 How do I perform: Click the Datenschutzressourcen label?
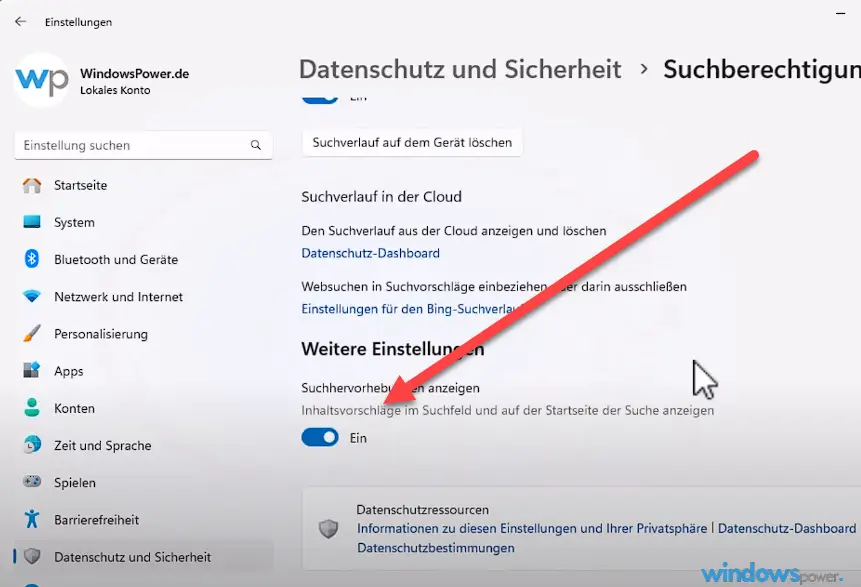pos(422,510)
